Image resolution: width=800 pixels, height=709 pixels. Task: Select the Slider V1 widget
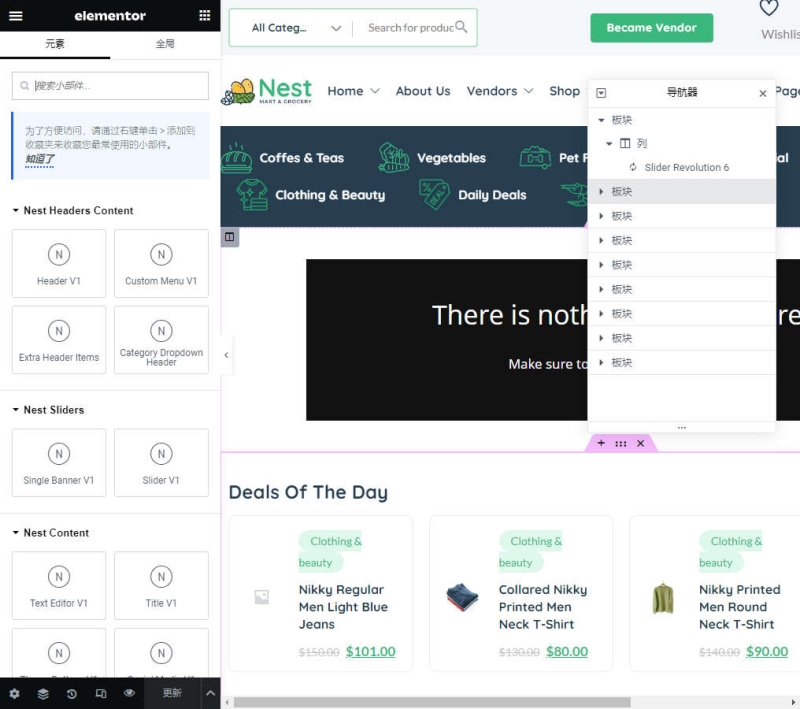[x=161, y=463]
